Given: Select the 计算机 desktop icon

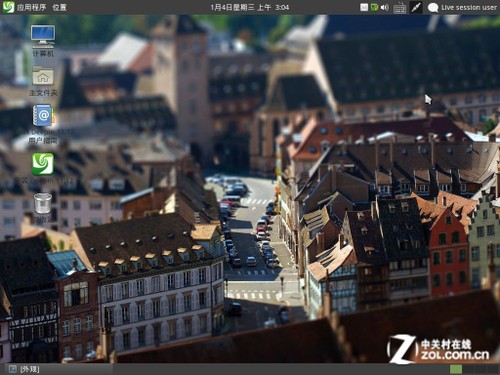Looking at the screenshot, I should (x=43, y=41).
